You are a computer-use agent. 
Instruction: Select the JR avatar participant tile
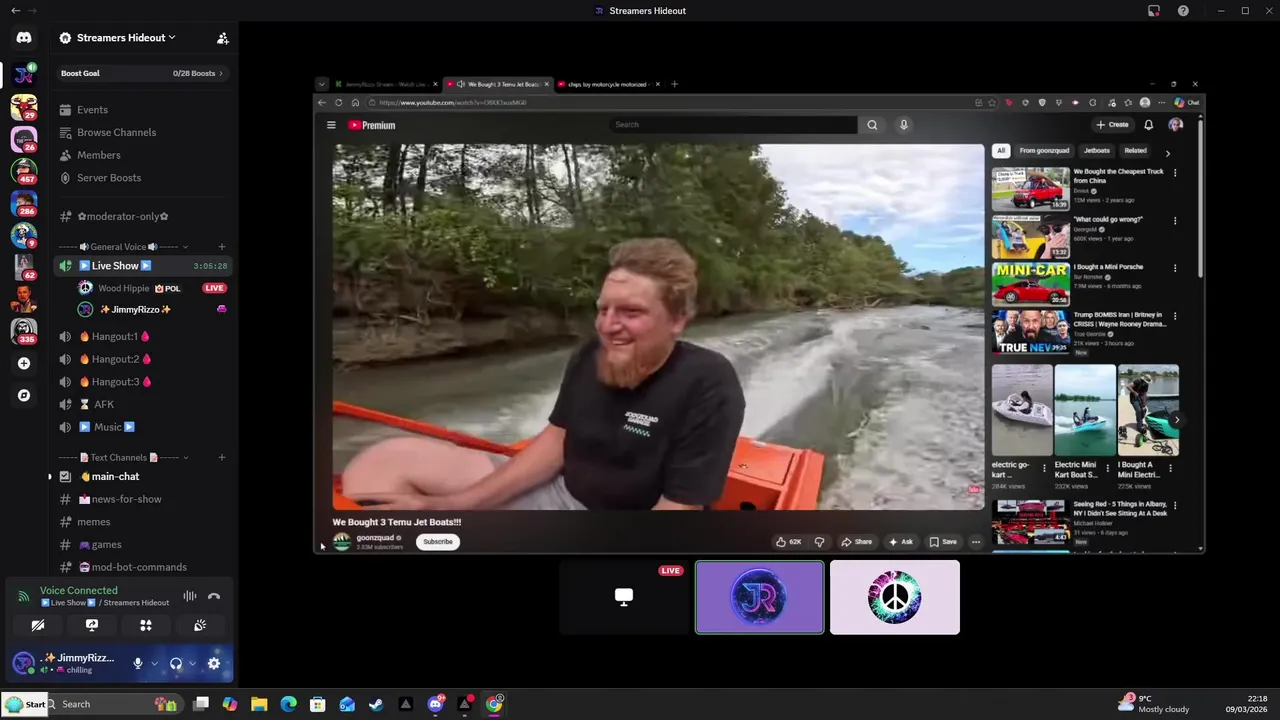click(760, 597)
